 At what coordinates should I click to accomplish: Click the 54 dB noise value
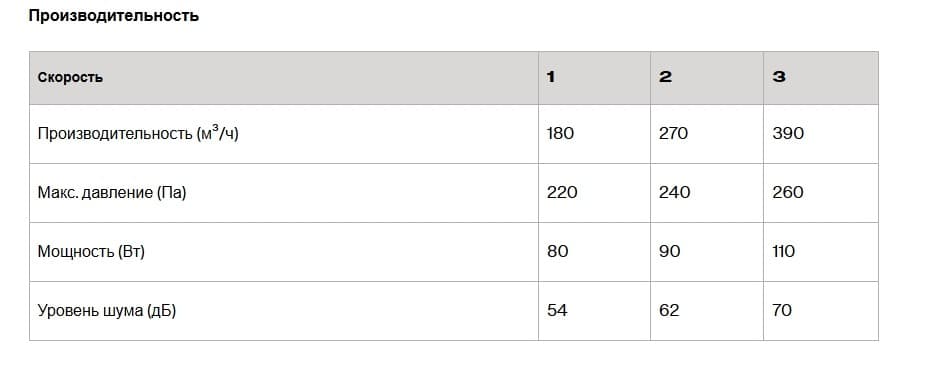(x=557, y=311)
